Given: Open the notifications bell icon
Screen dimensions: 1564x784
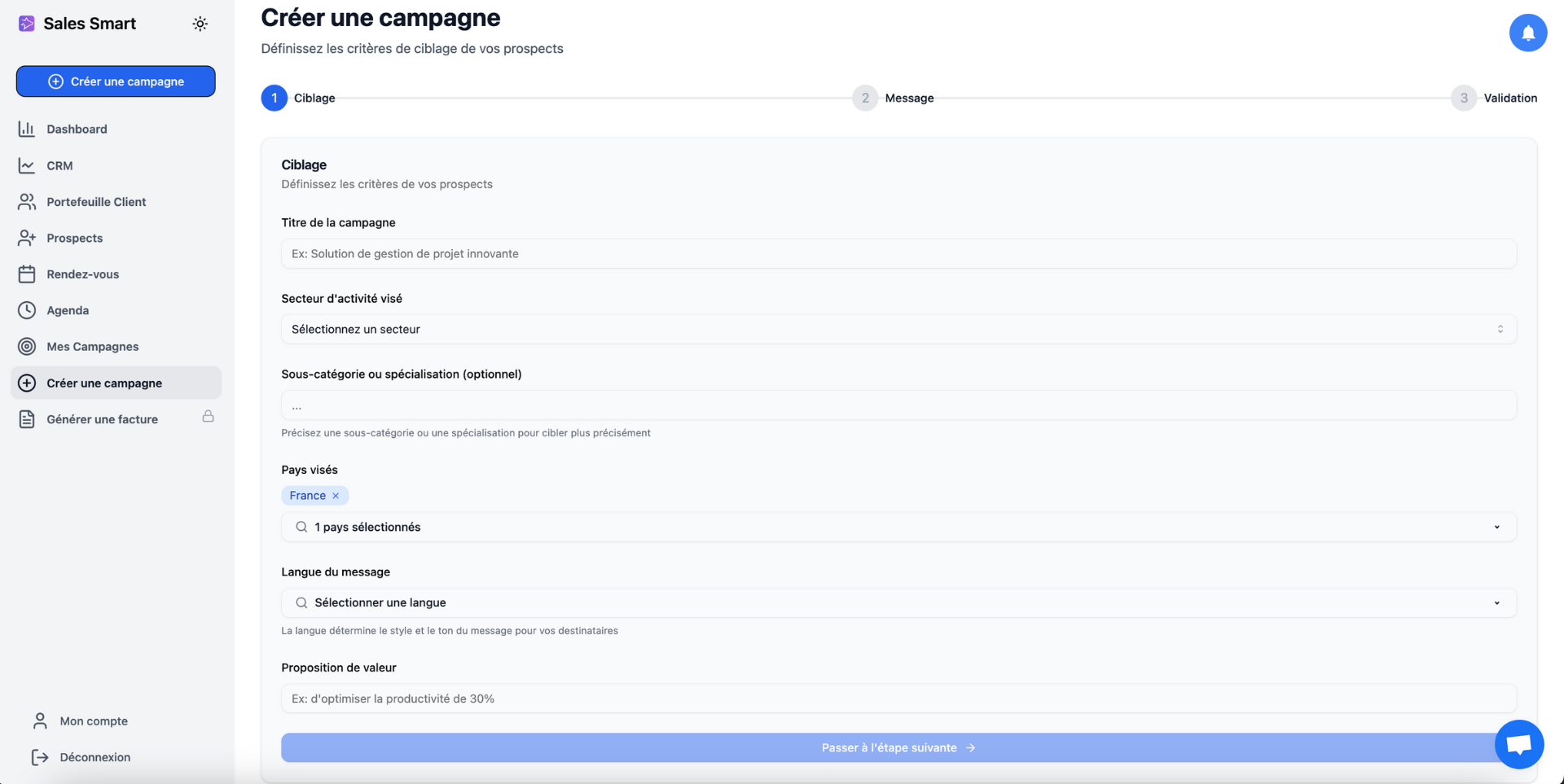Looking at the screenshot, I should (x=1527, y=33).
